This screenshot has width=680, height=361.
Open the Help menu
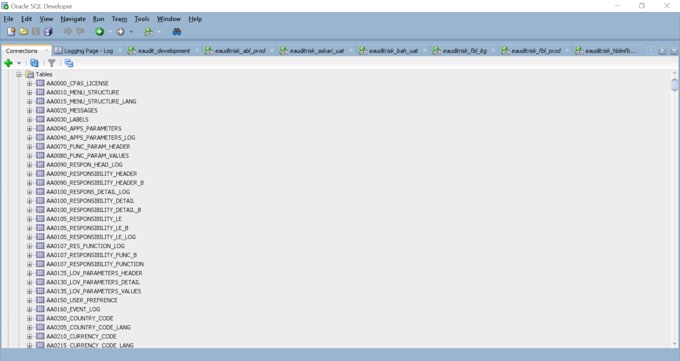click(195, 19)
